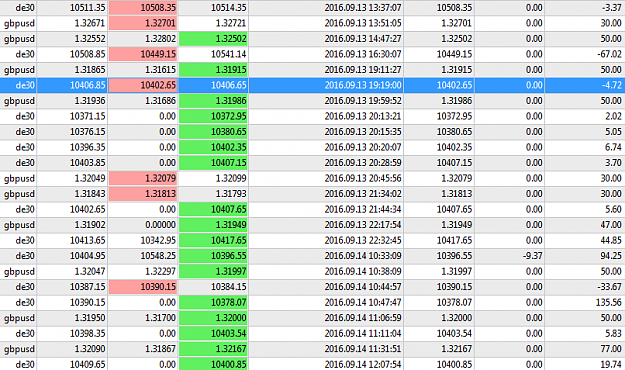Screen dimensions: 625x370
Task: Select the trade closed at 2016.09.13 13:37:07
Action: coord(312,8)
